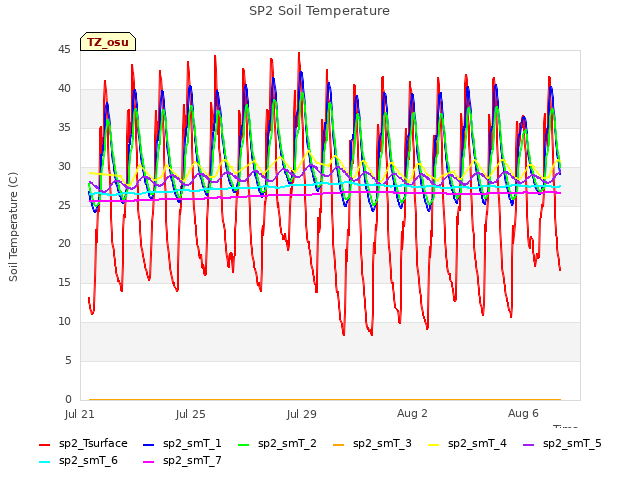Click the green sp2_smT_2 legend color marker

[x=243, y=444]
